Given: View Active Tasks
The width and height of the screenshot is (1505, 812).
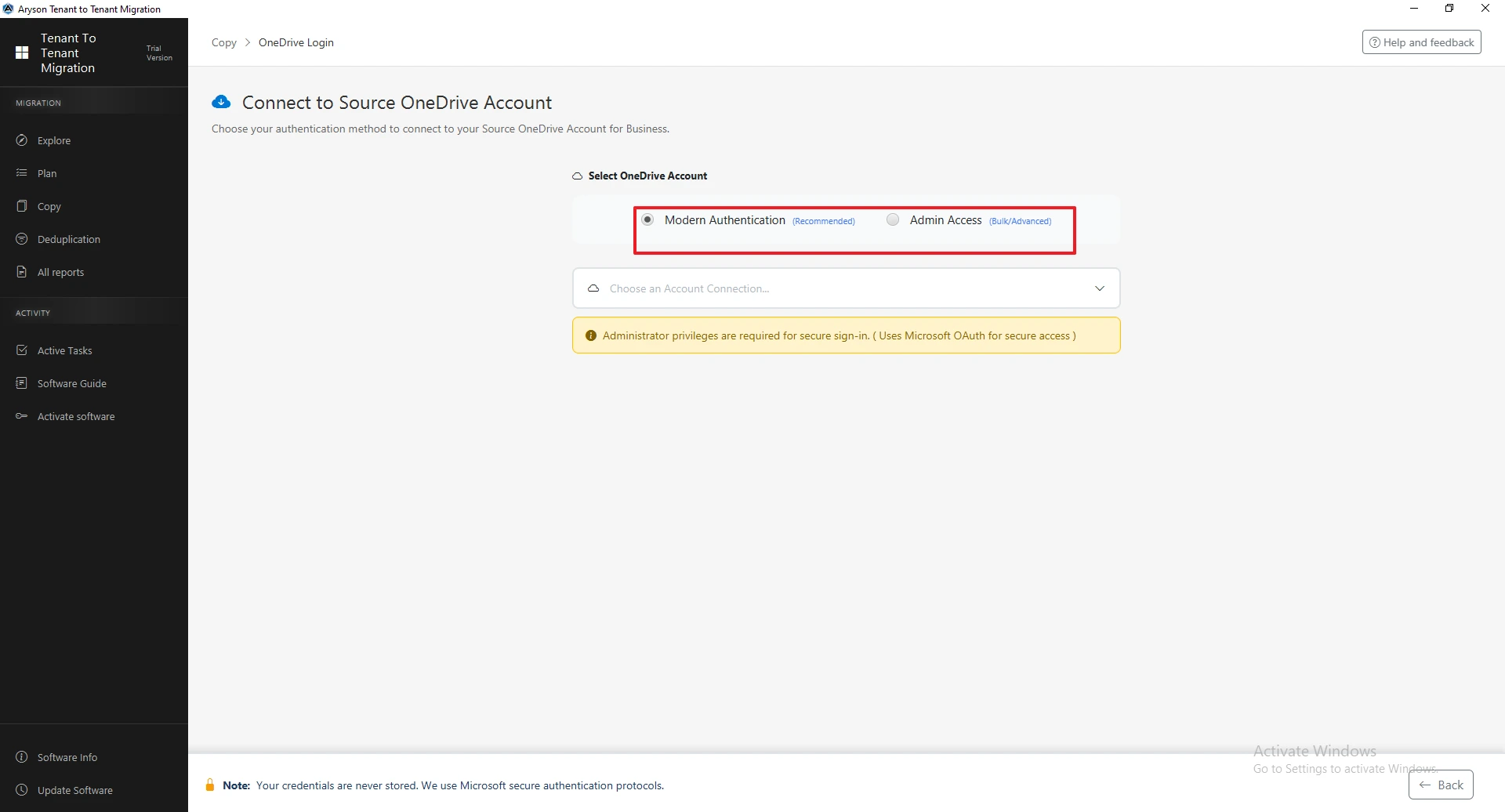Looking at the screenshot, I should tap(94, 350).
